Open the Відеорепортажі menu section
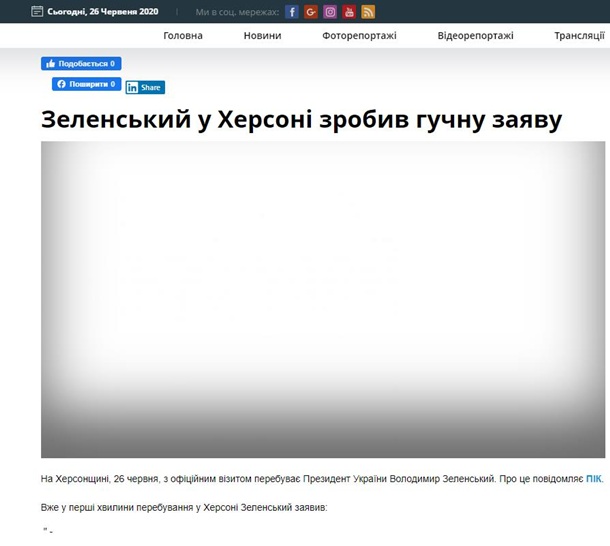610x546 pixels. 475,36
